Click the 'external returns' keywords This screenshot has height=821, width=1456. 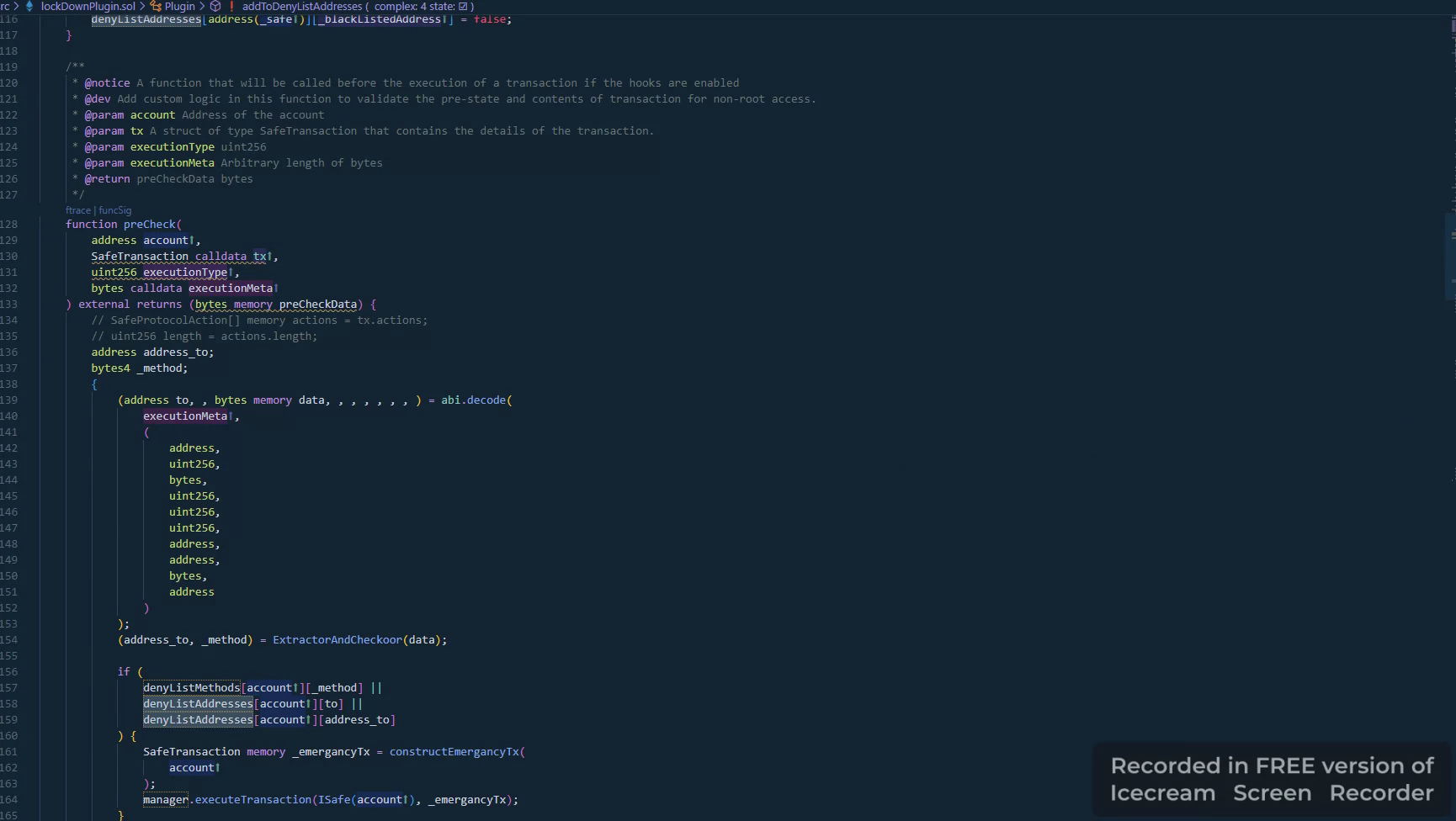coord(130,305)
